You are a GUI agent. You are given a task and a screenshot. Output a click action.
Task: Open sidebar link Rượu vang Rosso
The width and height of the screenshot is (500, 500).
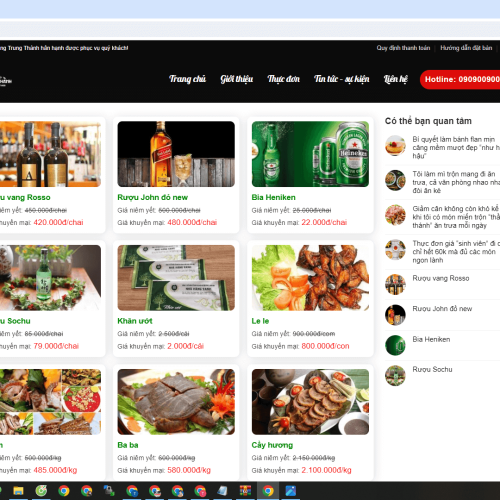[x=441, y=278]
